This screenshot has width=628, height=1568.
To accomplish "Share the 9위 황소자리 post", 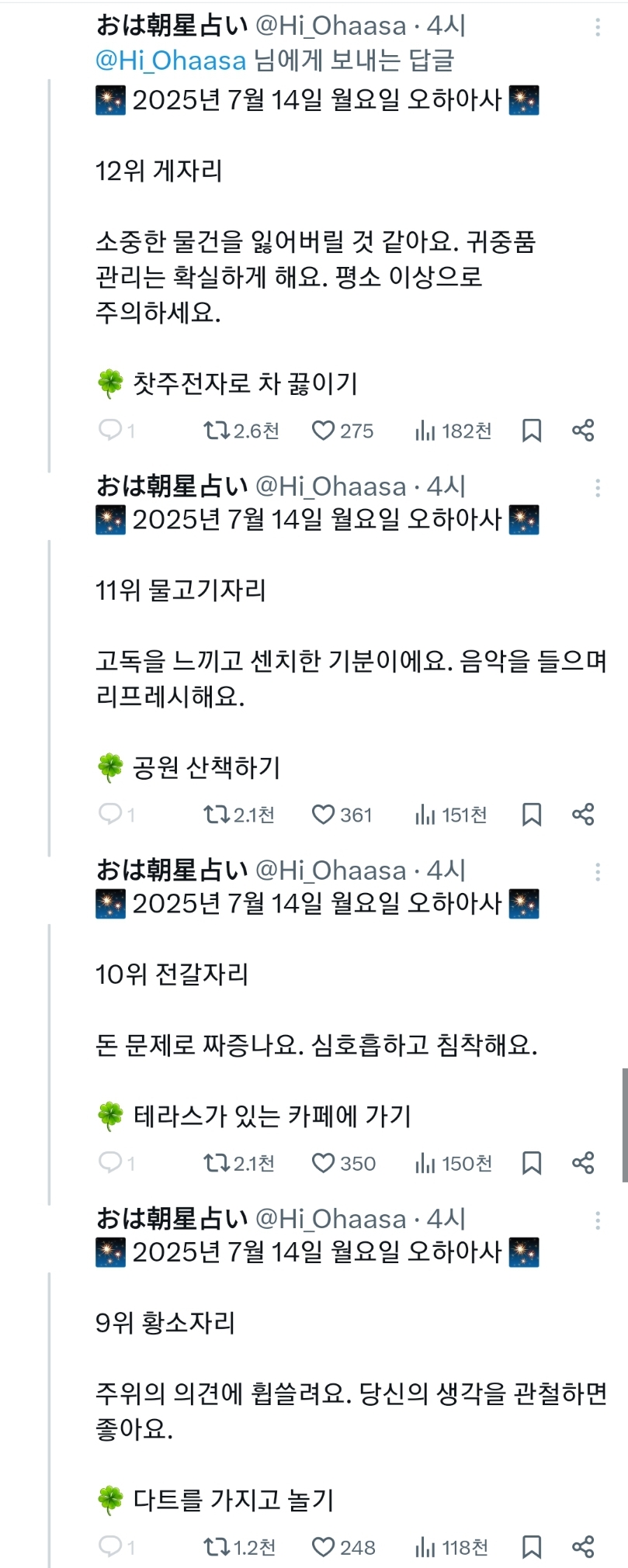I will pos(583,1546).
